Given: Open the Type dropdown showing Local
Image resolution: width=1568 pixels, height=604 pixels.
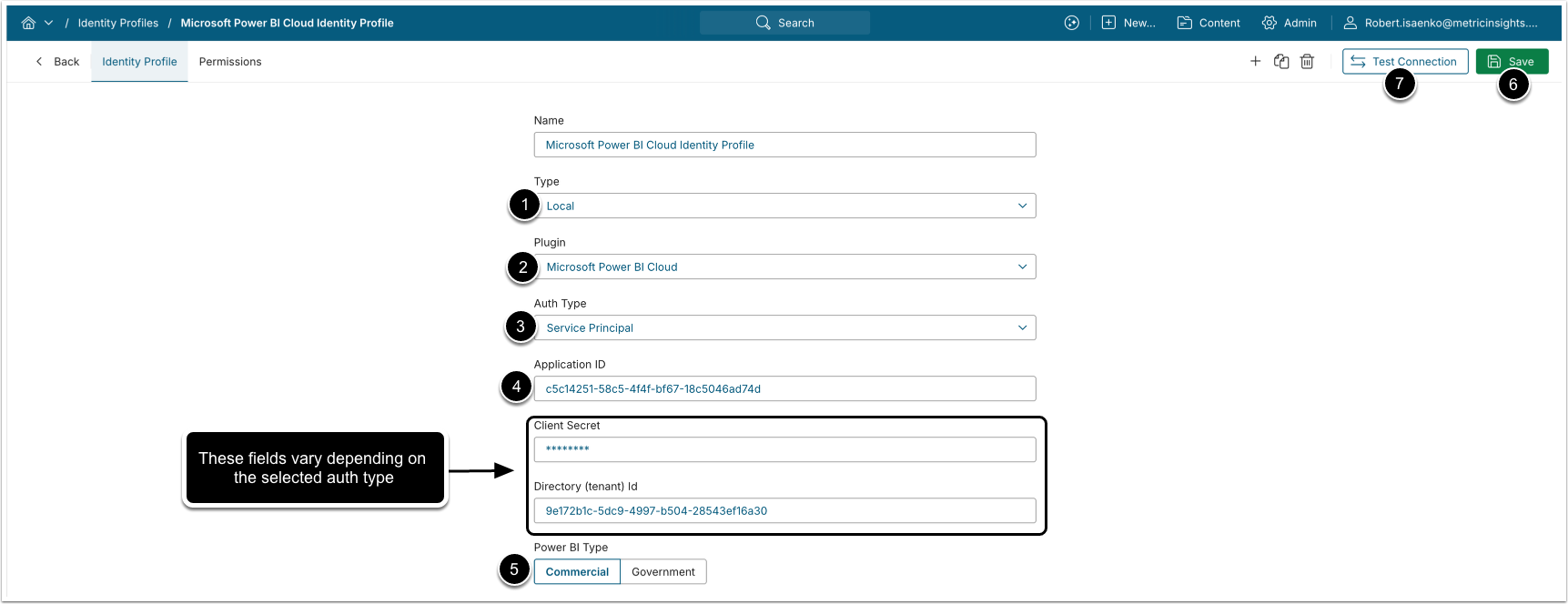Looking at the screenshot, I should click(x=784, y=206).
